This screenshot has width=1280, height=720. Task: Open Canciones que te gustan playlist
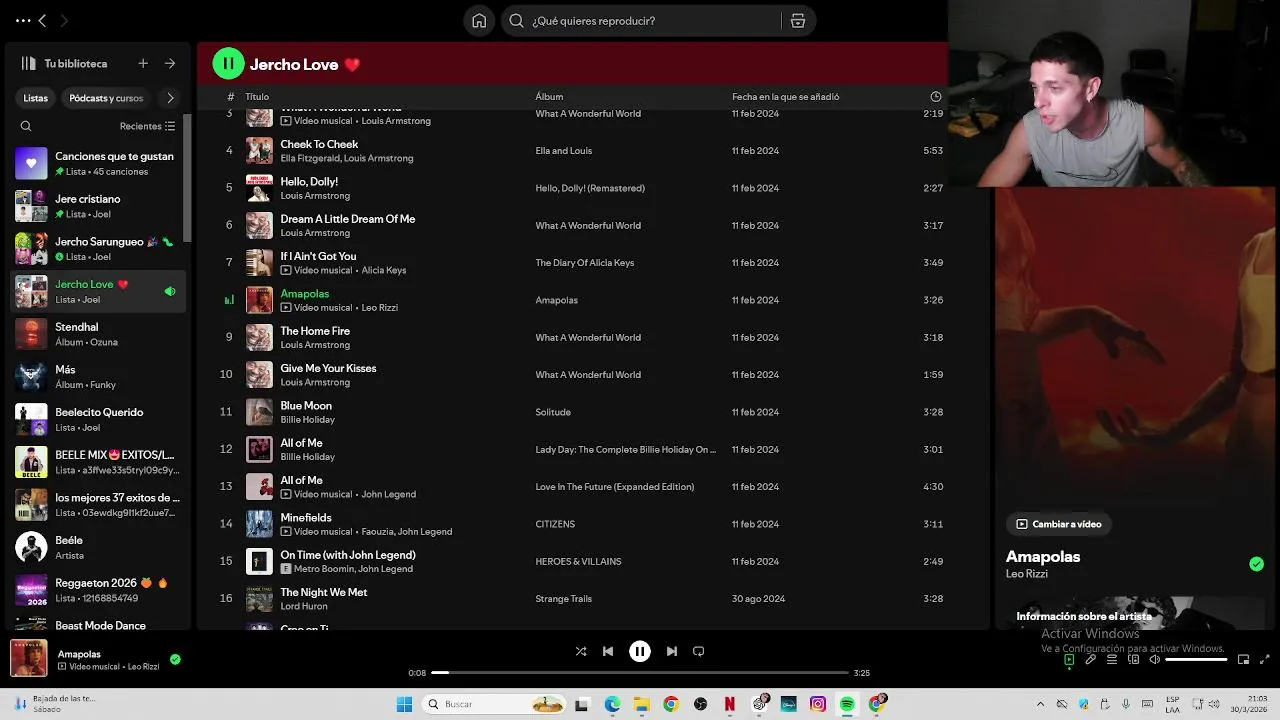pos(98,163)
